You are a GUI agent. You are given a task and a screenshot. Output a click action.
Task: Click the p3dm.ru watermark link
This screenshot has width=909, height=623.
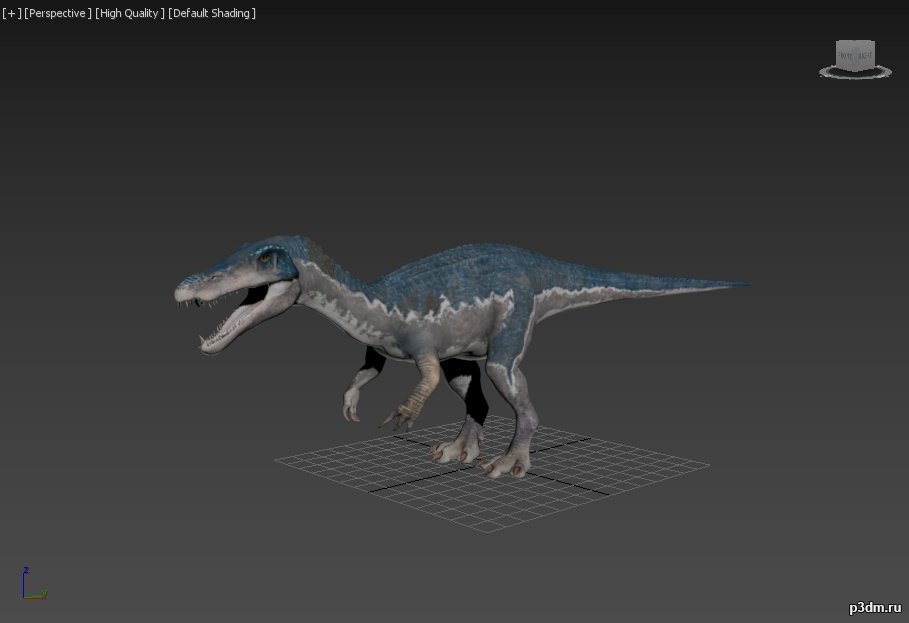point(875,607)
